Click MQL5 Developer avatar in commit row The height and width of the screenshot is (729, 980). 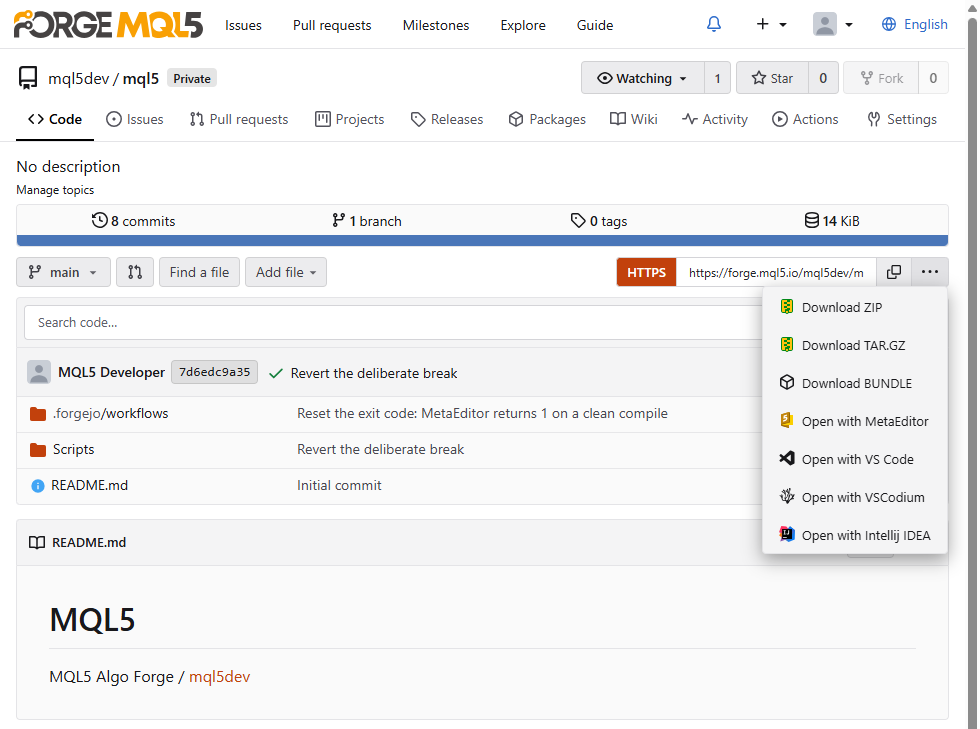39,372
